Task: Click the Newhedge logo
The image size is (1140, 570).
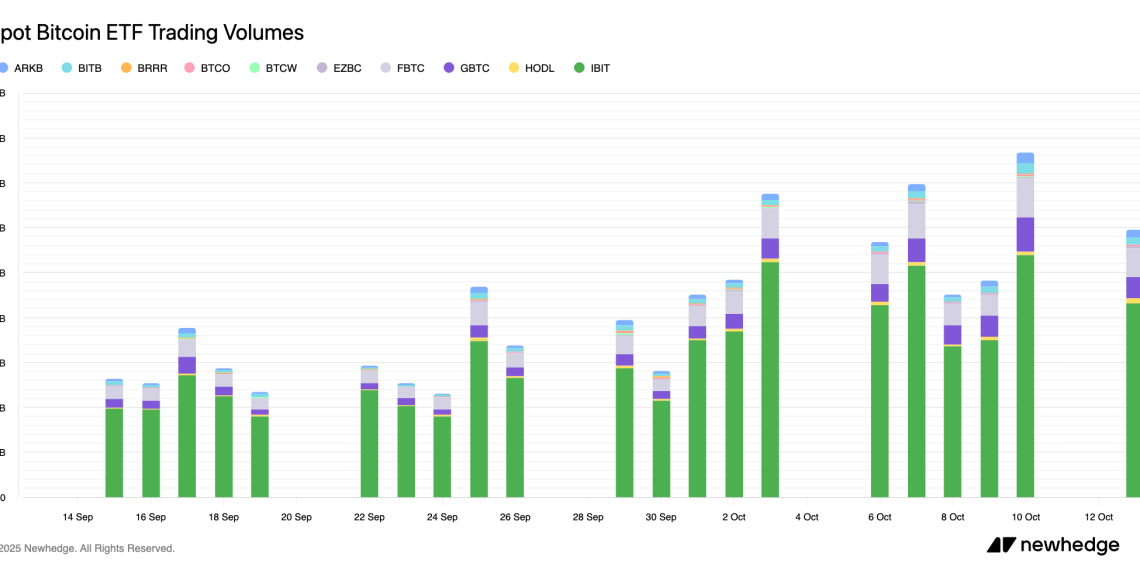Action: coord(1052,545)
